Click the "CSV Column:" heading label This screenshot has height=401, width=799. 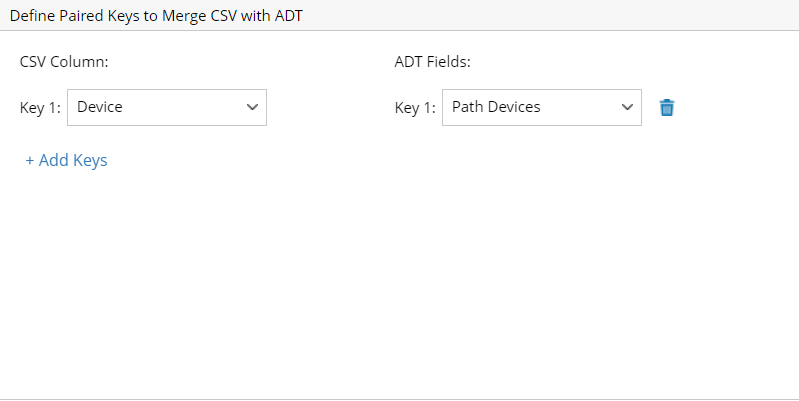pyautogui.click(x=64, y=62)
